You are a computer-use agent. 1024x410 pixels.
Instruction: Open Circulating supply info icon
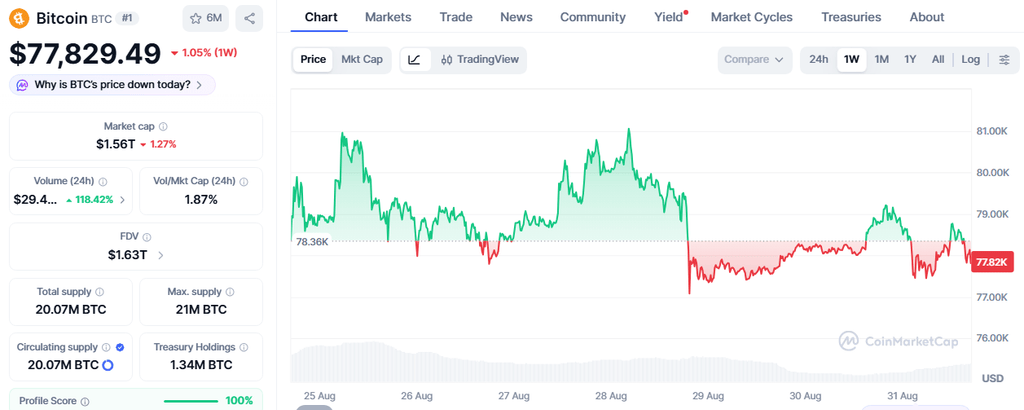click(x=106, y=347)
